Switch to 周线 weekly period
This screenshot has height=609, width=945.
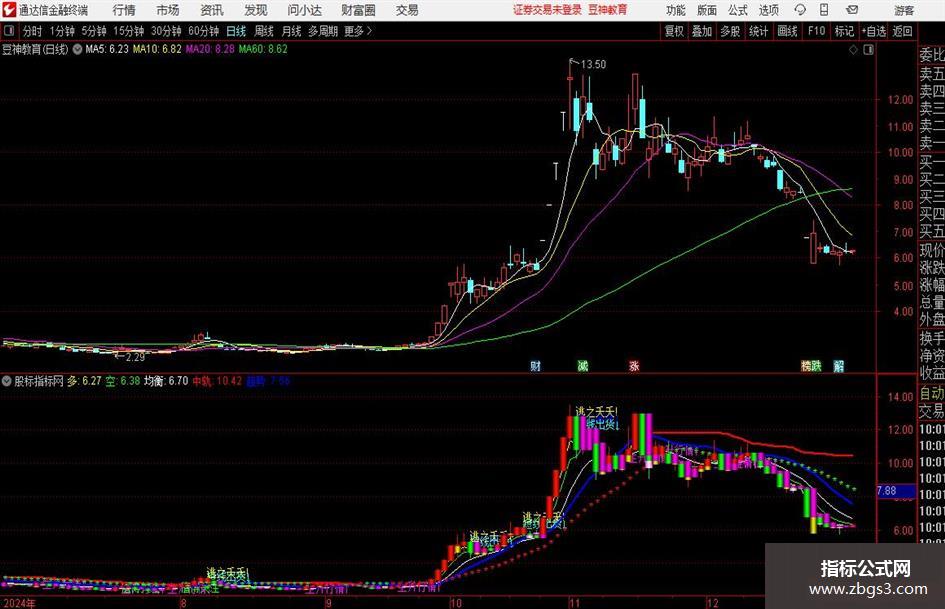pos(263,31)
